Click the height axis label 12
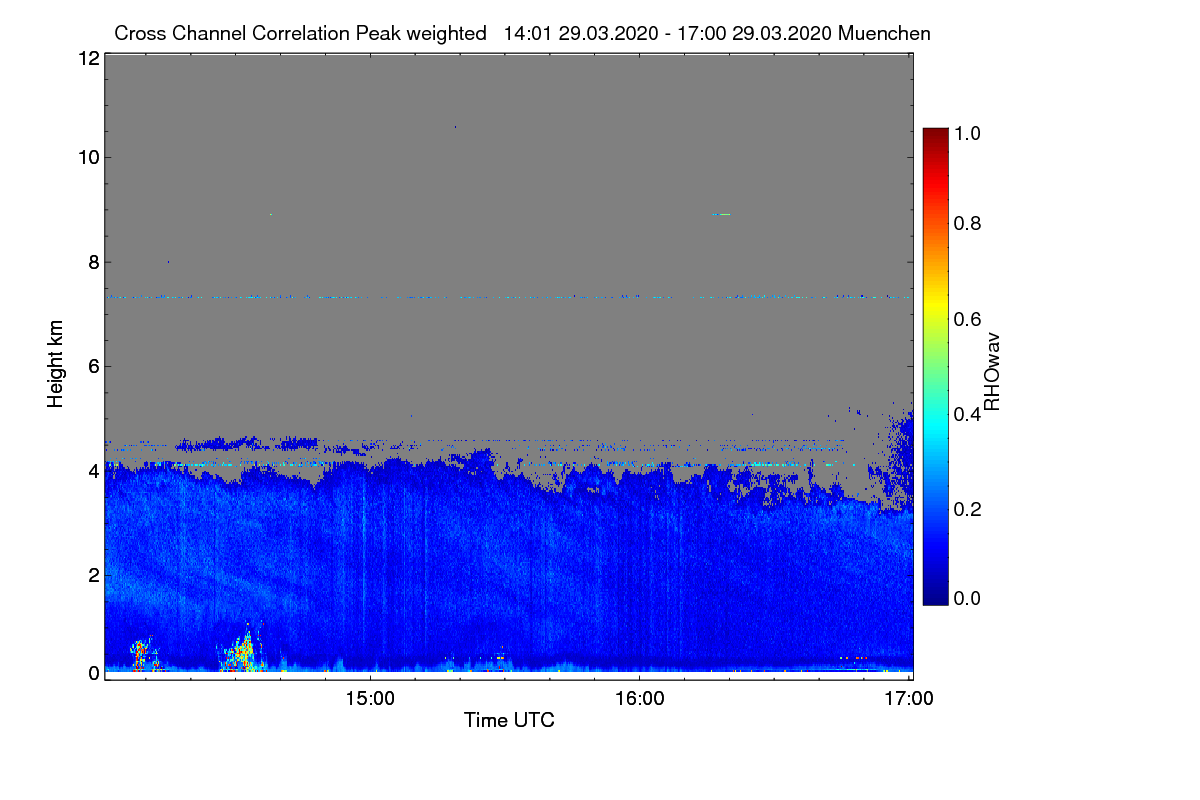The width and height of the screenshot is (1200, 800). point(87,58)
